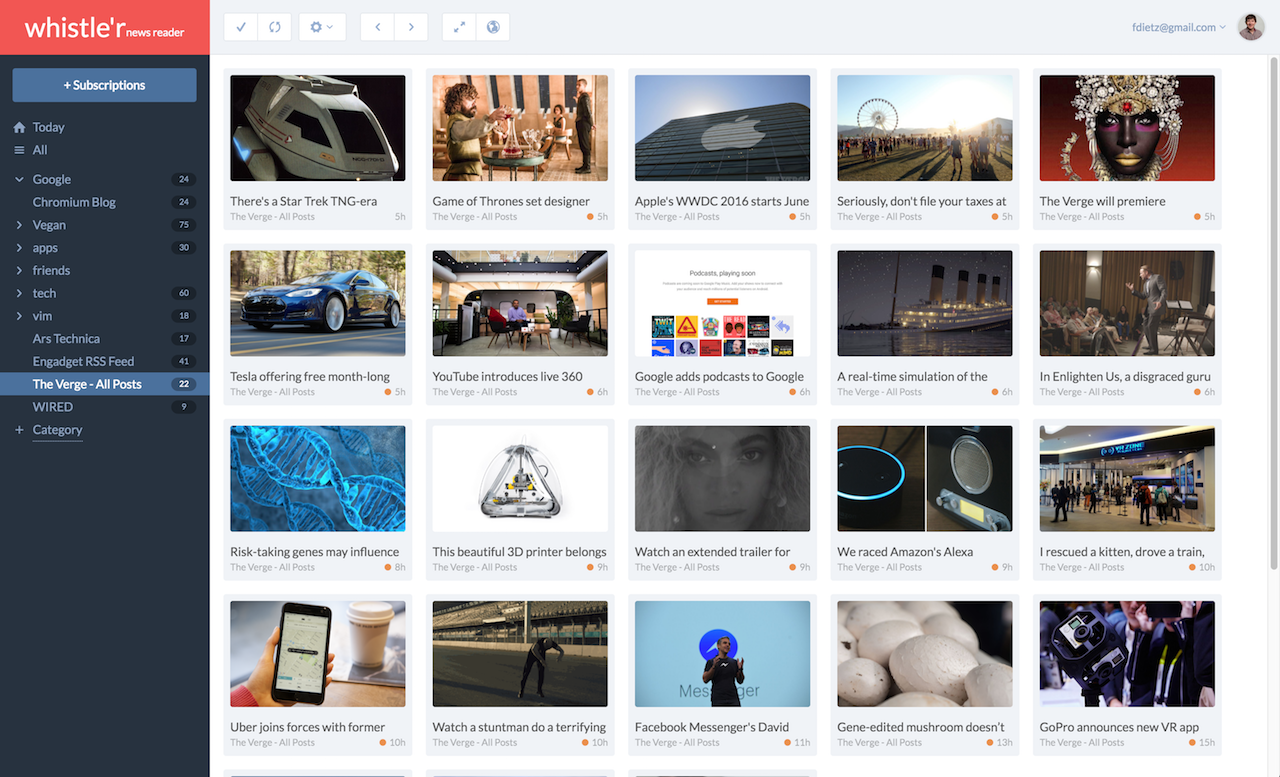The height and width of the screenshot is (777, 1280).
Task: Open 'Gene-edited mushroom doesn't' article
Action: point(920,727)
